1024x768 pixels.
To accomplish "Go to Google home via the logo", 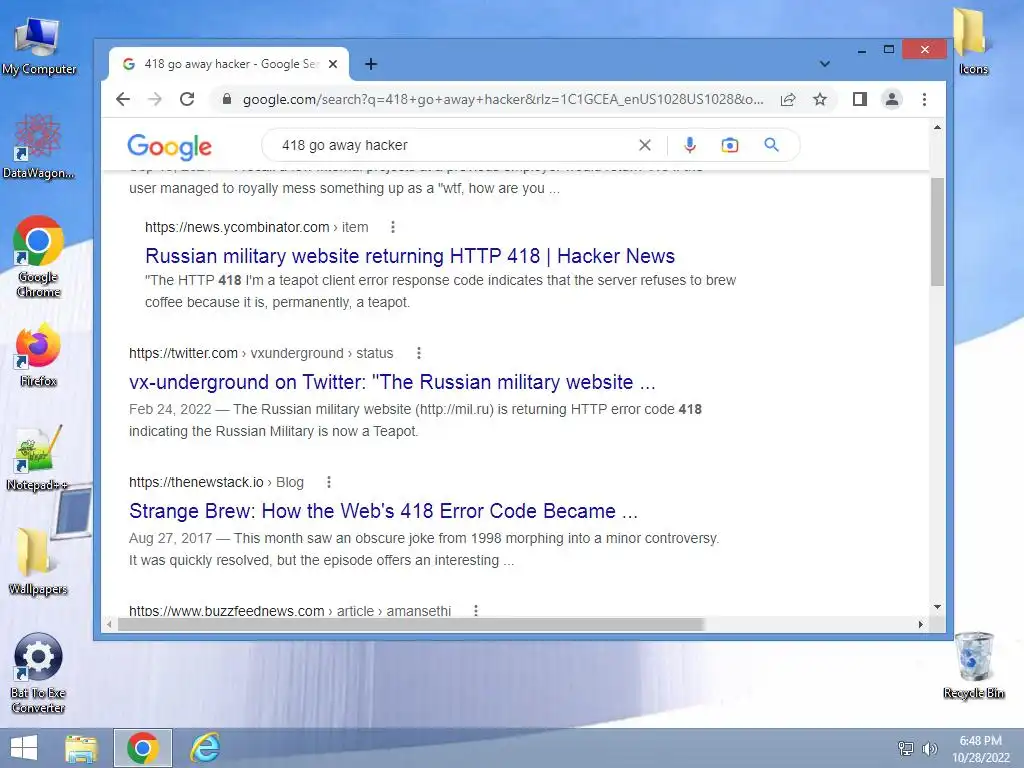I will pos(170,146).
